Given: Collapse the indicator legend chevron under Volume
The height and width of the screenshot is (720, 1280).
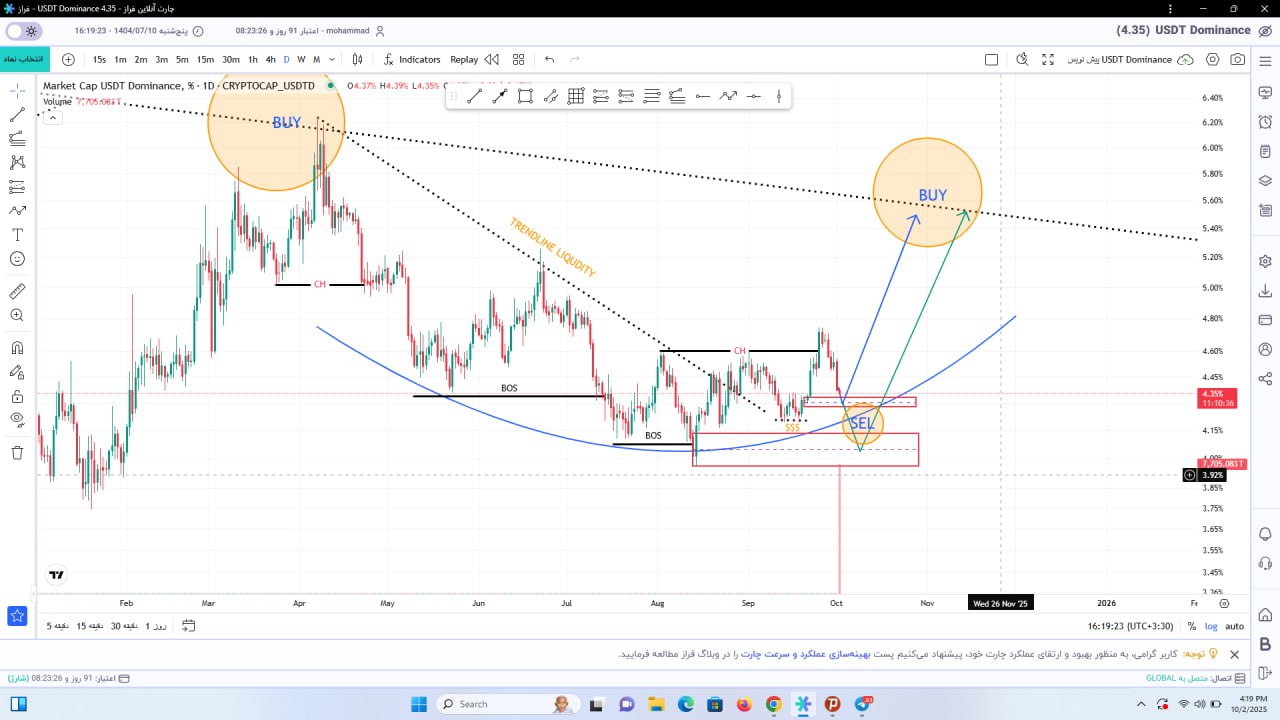Looking at the screenshot, I should 52,117.
